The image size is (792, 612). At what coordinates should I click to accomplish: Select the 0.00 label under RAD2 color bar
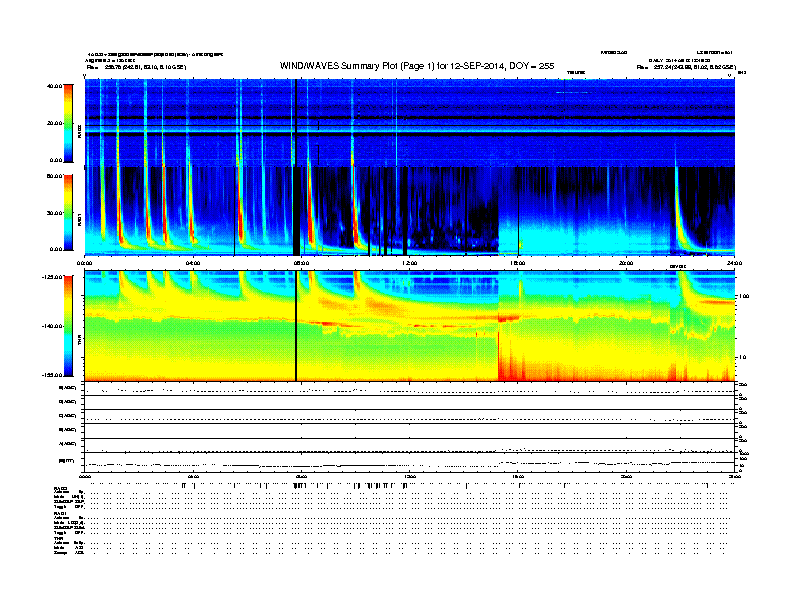click(56, 160)
